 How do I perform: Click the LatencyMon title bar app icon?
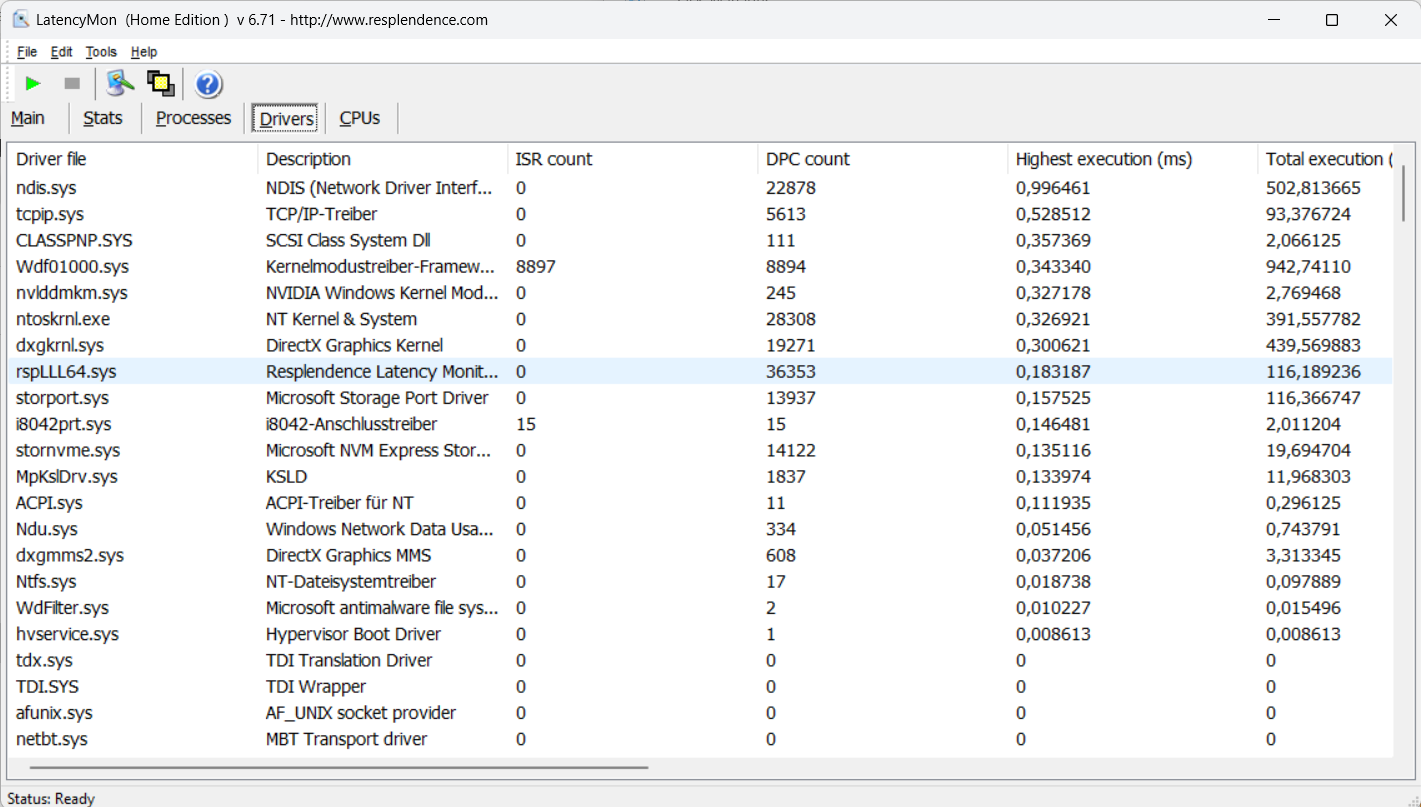point(20,20)
